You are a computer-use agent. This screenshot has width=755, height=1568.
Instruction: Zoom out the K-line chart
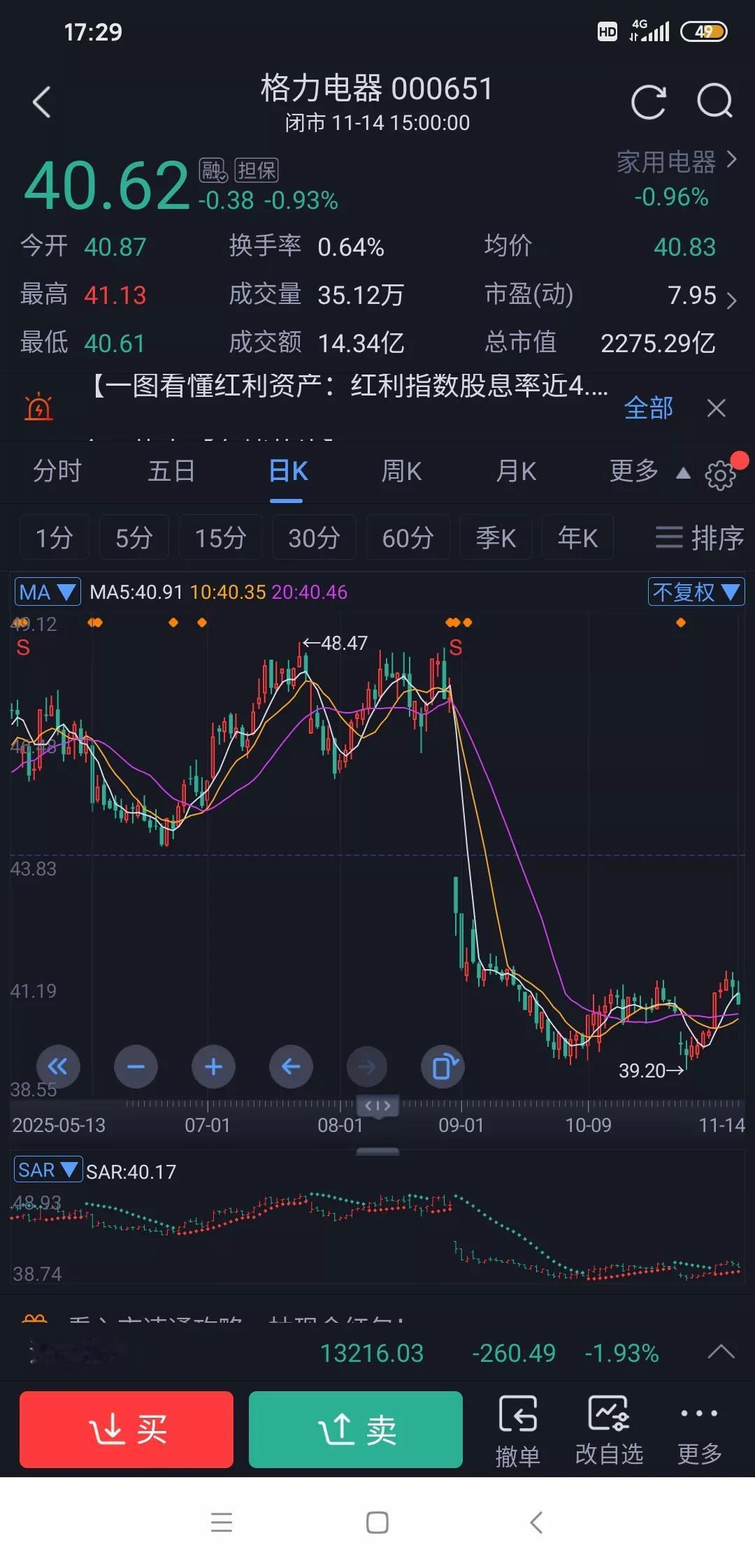[136, 1066]
